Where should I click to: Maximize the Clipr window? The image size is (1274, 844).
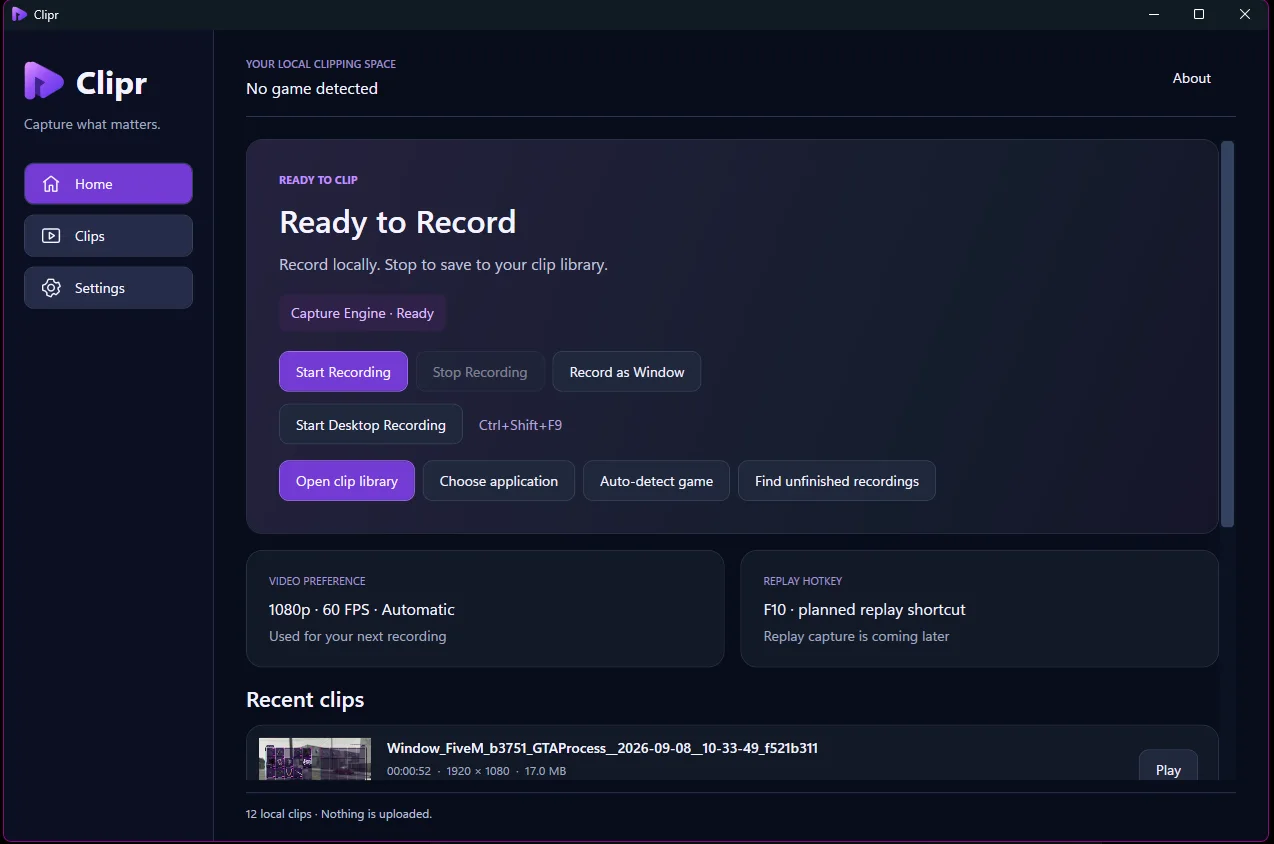tap(1199, 14)
